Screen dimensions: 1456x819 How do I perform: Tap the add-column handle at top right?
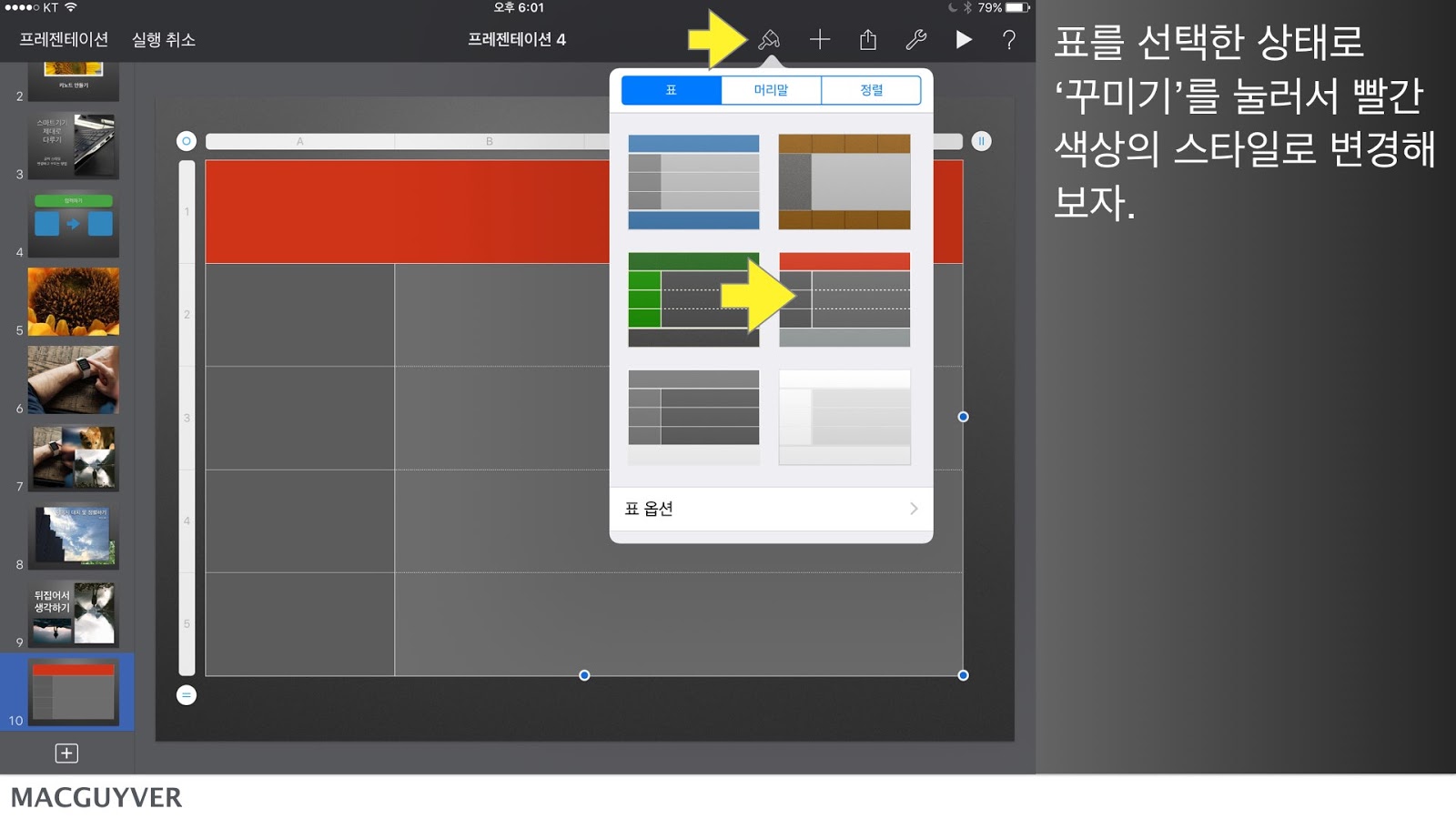tap(981, 141)
